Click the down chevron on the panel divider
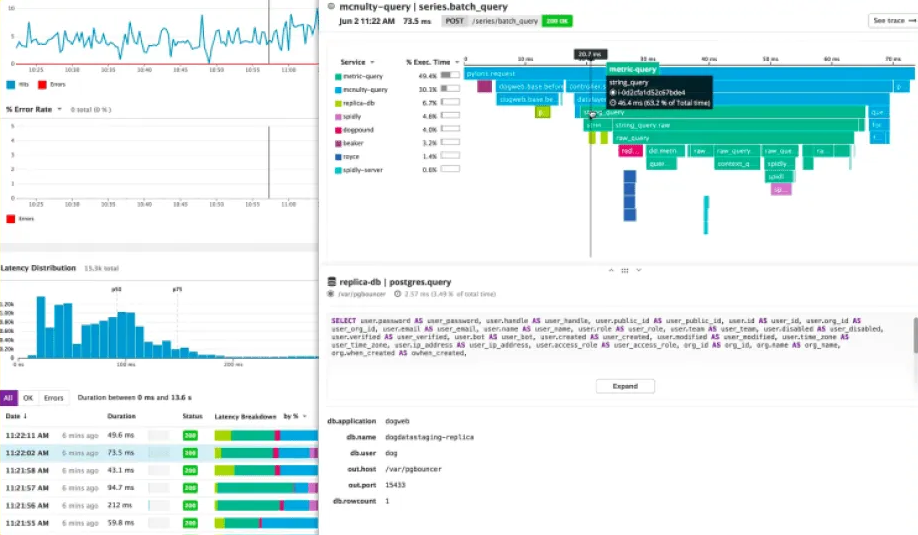 [x=639, y=270]
